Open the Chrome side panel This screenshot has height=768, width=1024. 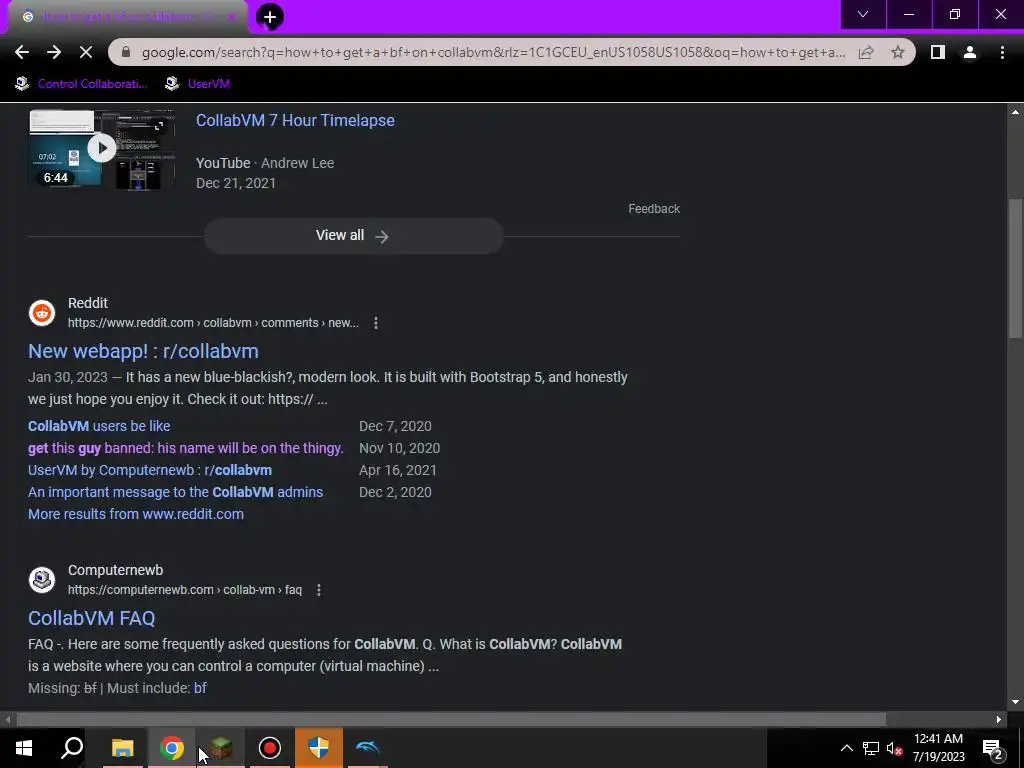(938, 52)
